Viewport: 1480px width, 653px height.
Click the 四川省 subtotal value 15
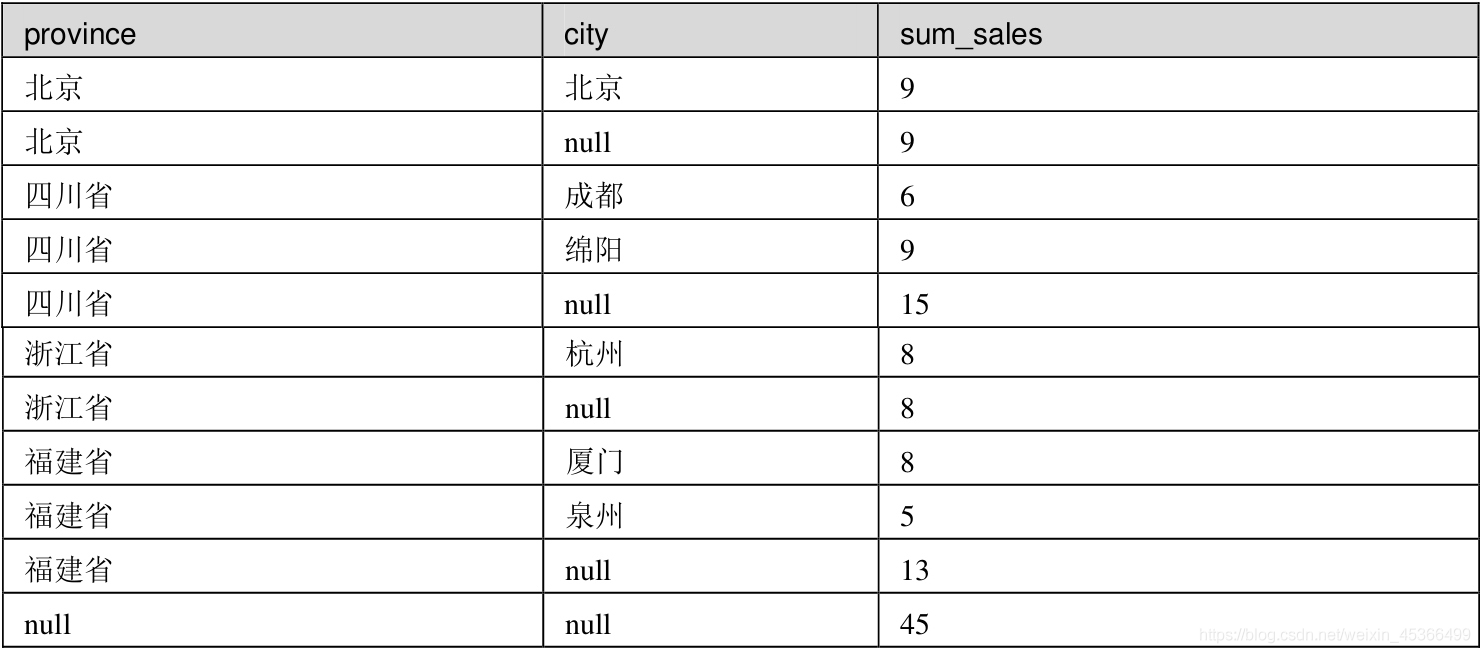(914, 304)
